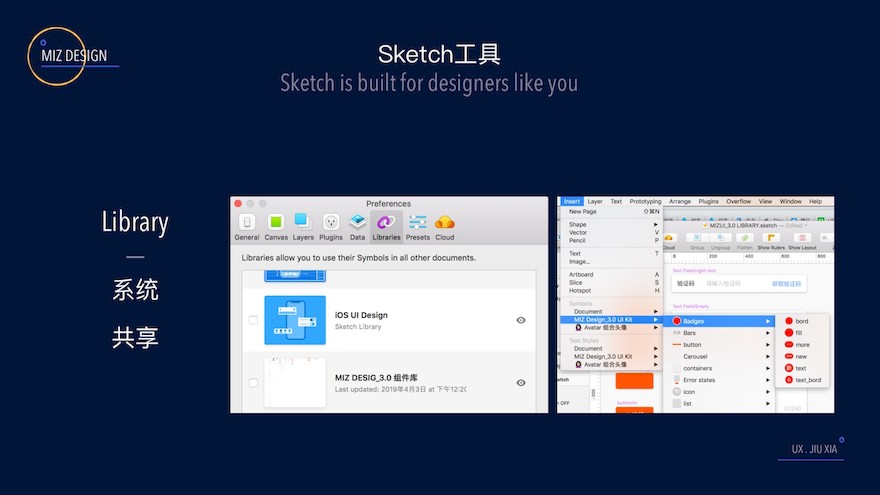Open the Arrange menu
The height and width of the screenshot is (495, 880).
tap(680, 201)
